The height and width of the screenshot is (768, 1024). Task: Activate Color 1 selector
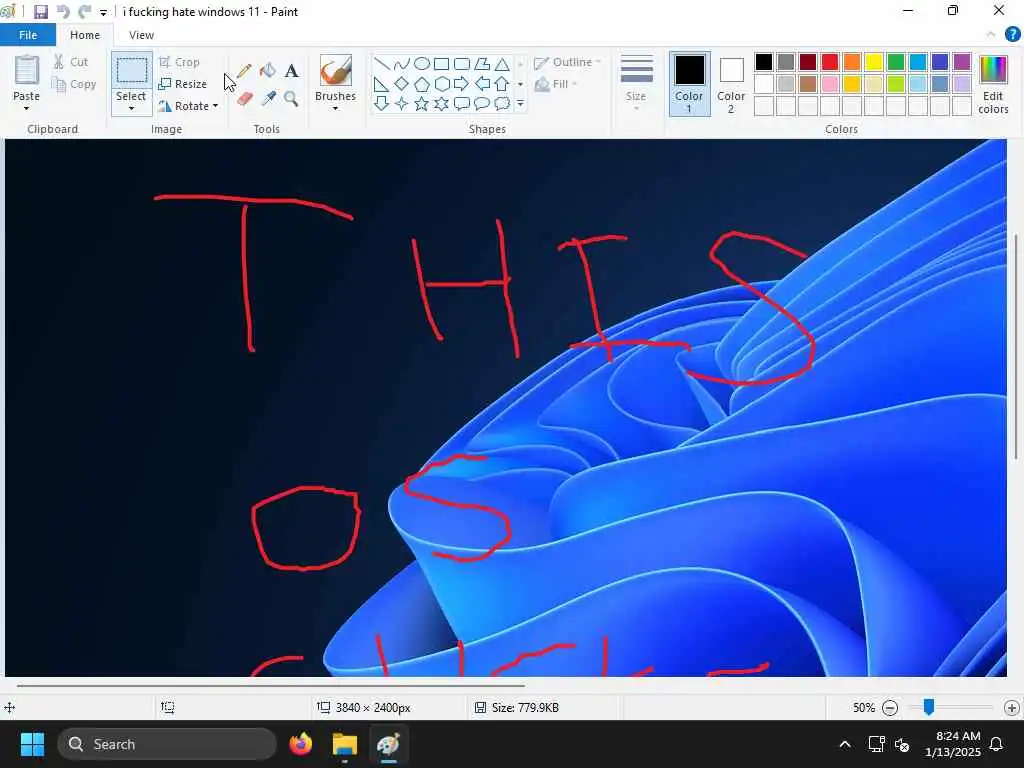pyautogui.click(x=690, y=84)
